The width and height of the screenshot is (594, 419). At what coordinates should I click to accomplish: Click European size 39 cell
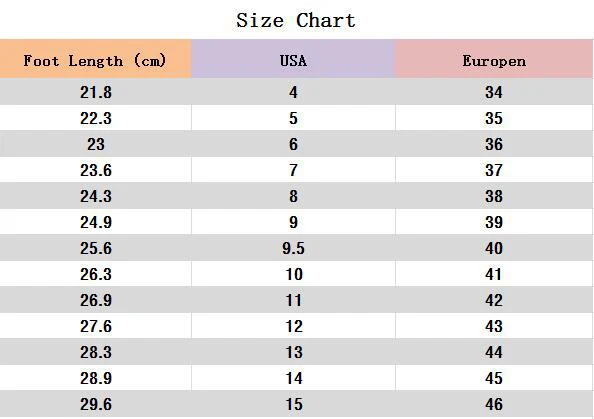point(494,222)
